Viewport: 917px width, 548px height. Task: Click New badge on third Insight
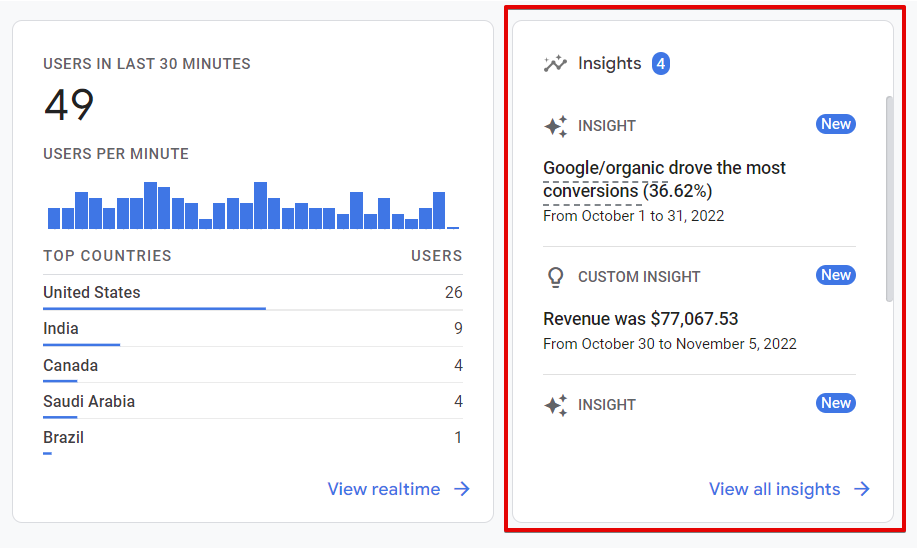pos(836,403)
